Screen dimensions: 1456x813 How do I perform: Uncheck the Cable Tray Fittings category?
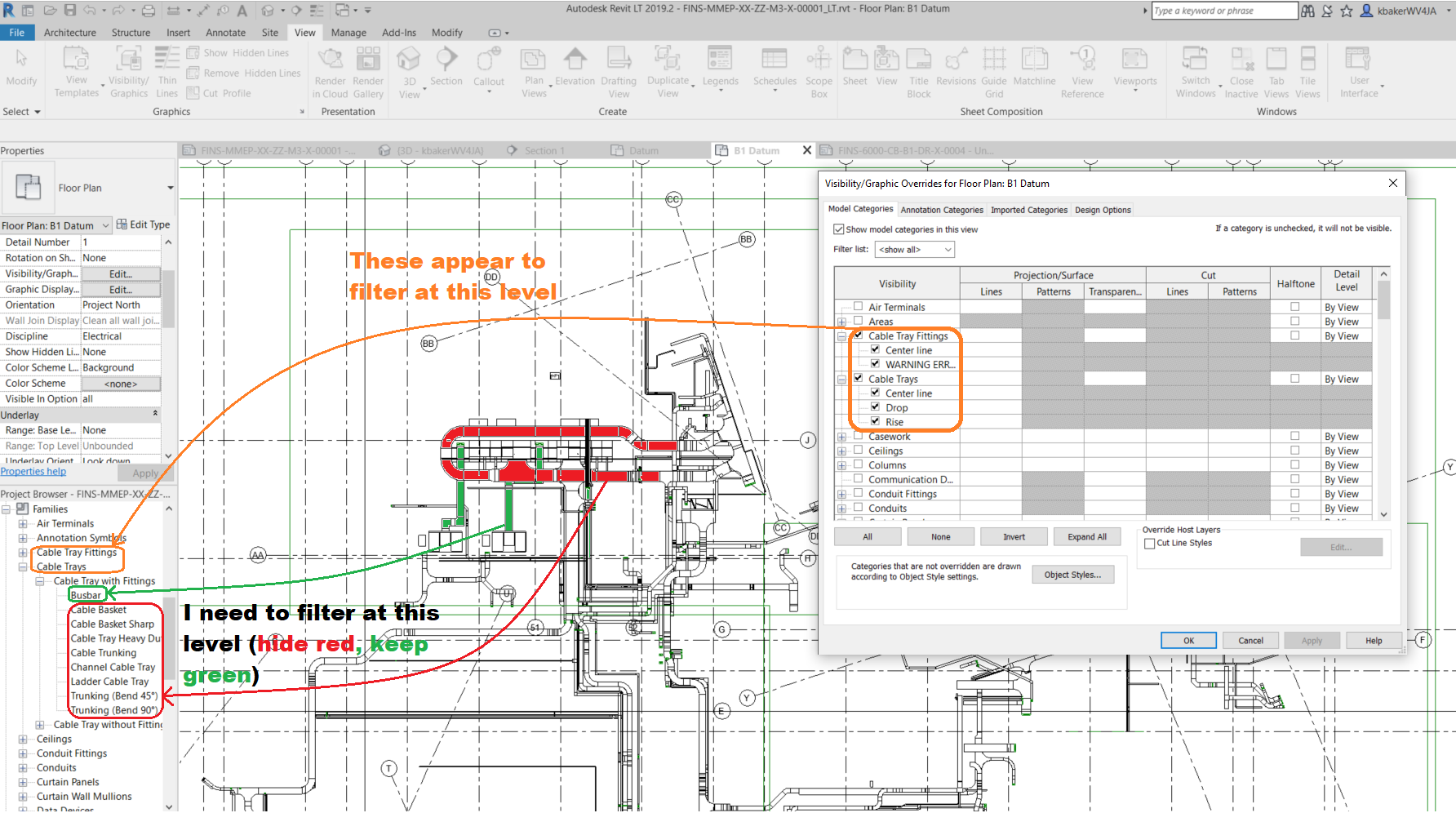[x=858, y=335]
